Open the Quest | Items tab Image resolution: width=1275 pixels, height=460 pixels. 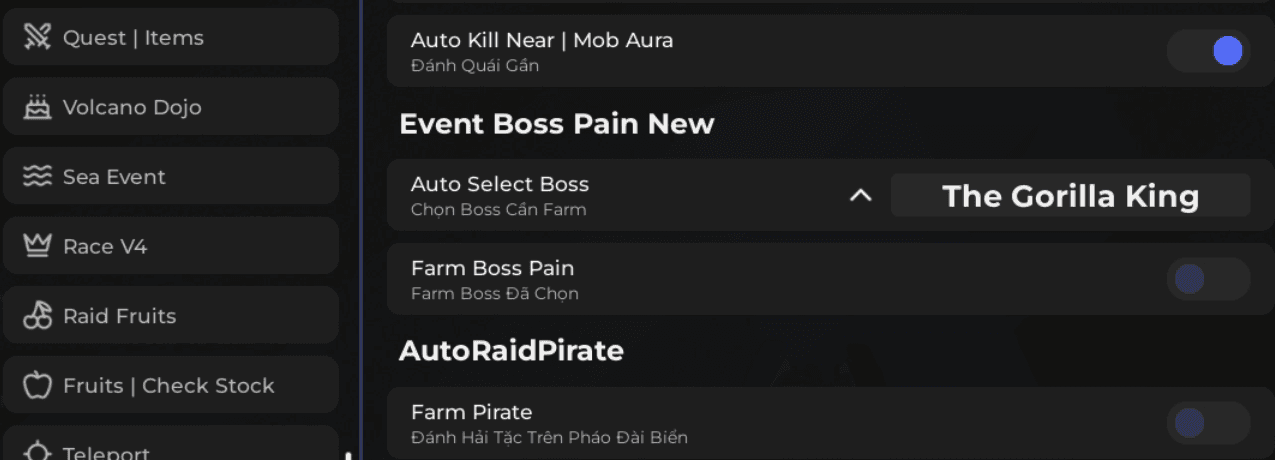pyautogui.click(x=133, y=38)
